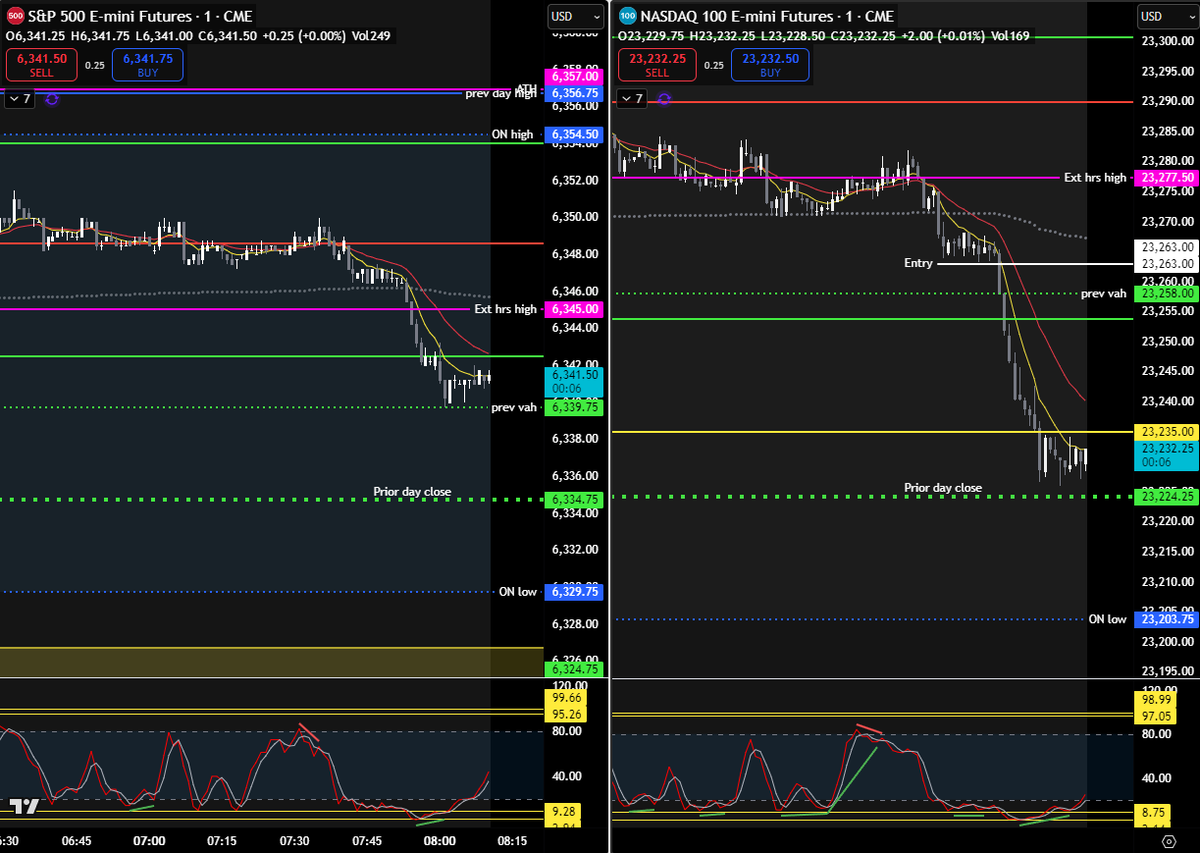1200x853 pixels.
Task: Click the 07:30 time axis label
Action: tap(294, 841)
